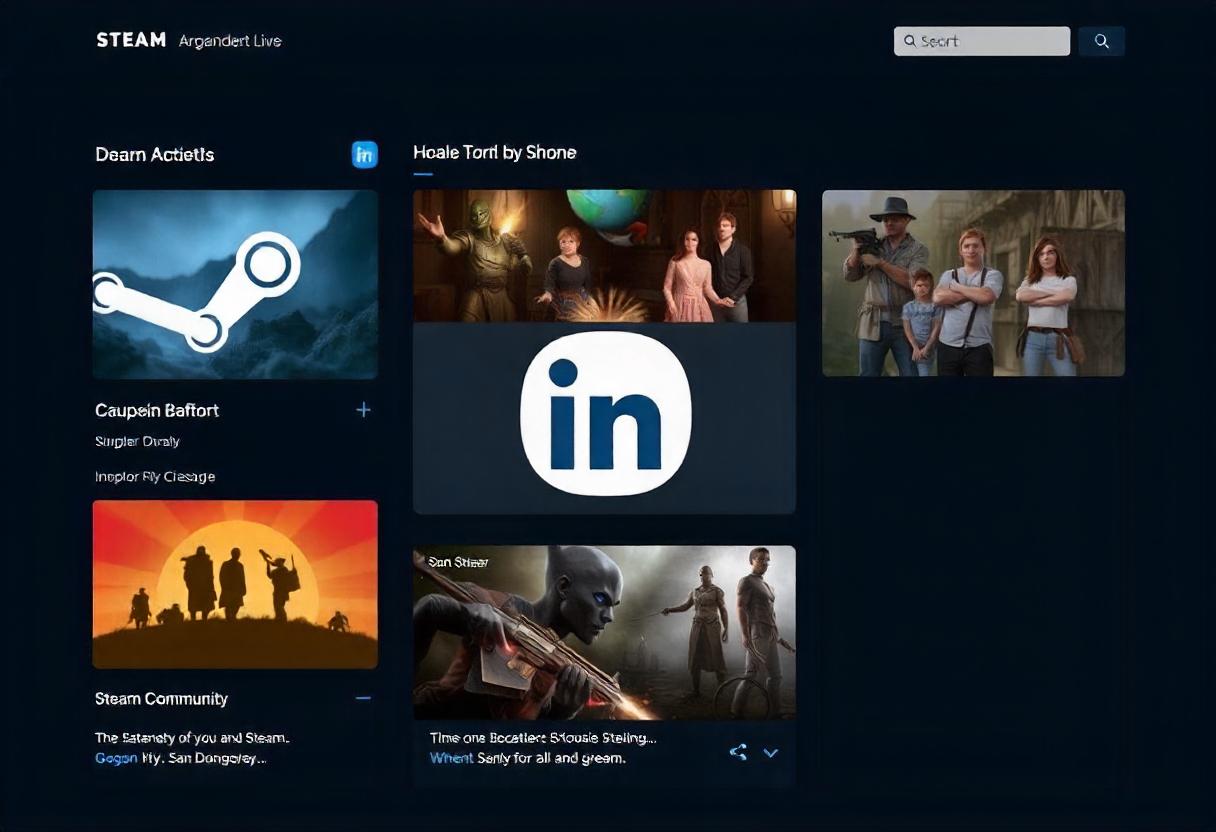
Task: Click the magnifier search button
Action: pos(1101,41)
